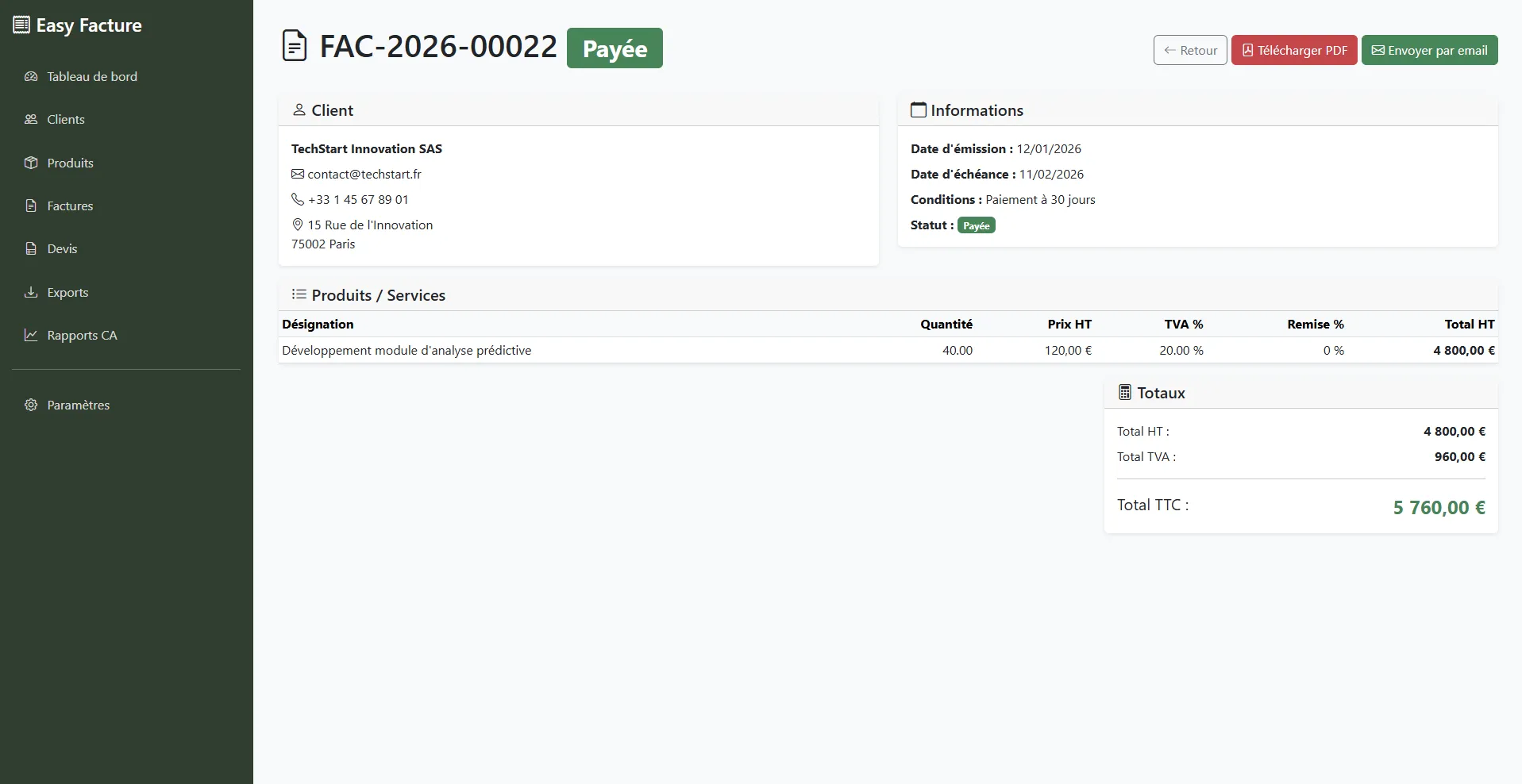This screenshot has width=1522, height=784.
Task: Click the Produits box icon
Action: [x=31, y=163]
